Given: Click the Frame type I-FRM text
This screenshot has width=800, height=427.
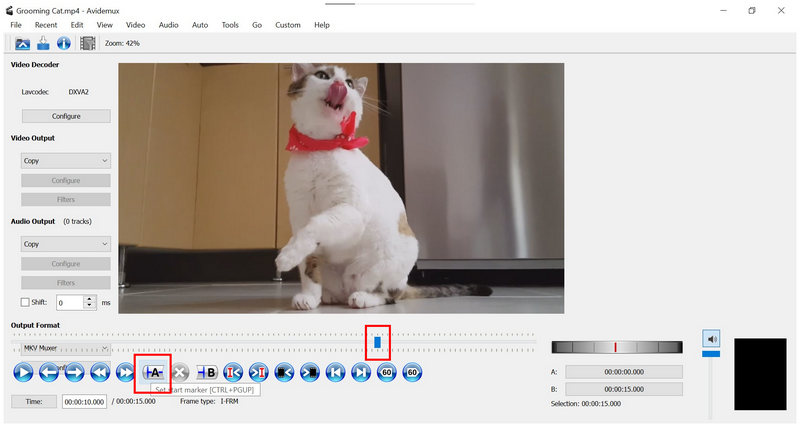Looking at the screenshot, I should click(209, 401).
